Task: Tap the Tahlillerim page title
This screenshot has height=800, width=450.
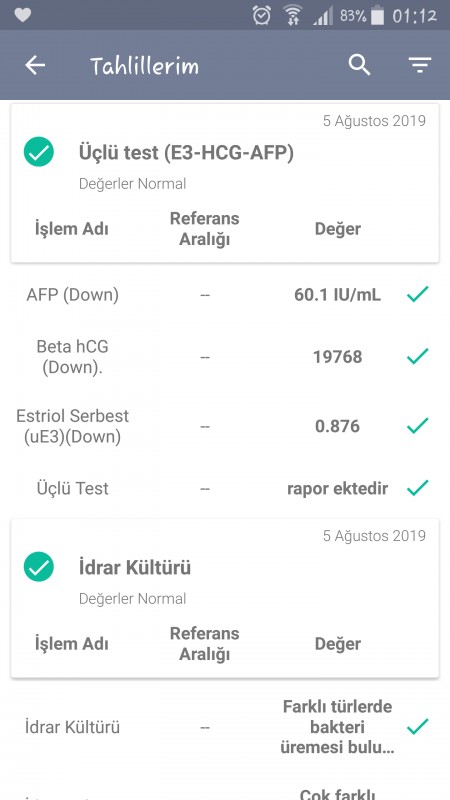Action: click(144, 66)
